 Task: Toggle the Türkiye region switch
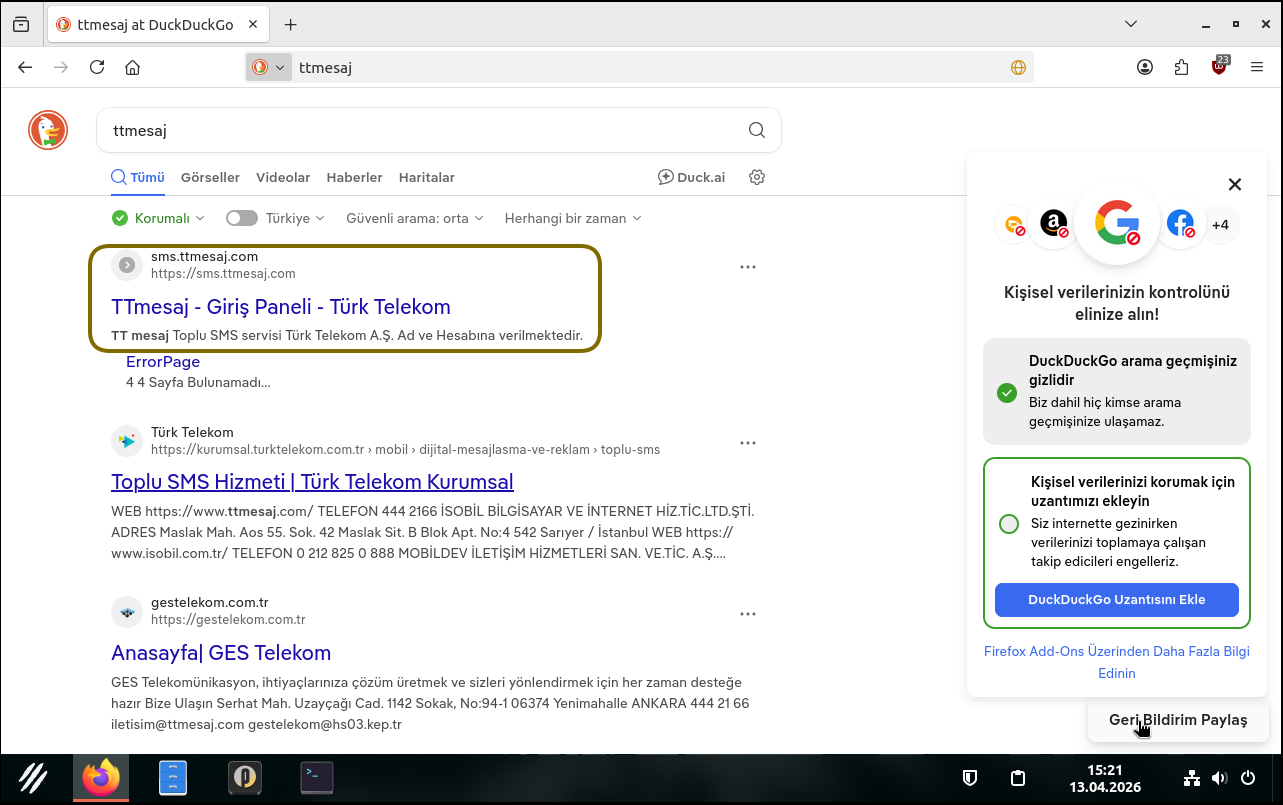241,218
